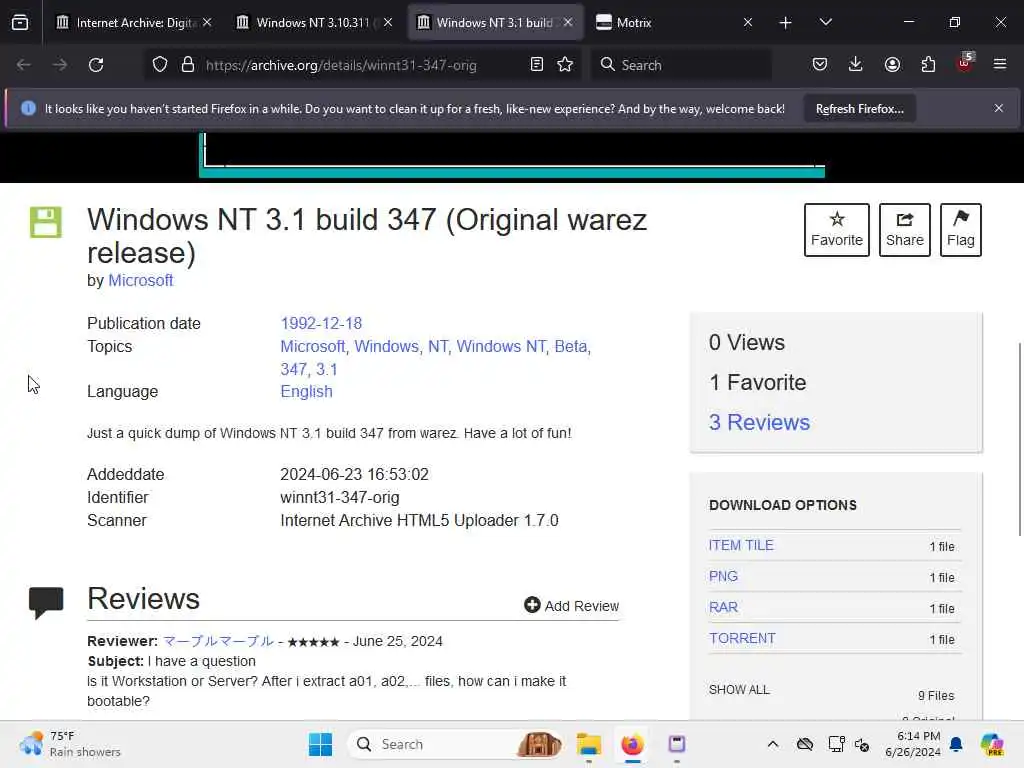Screen dimensions: 1024x768
Task: Close the Motrix tab
Action: click(x=748, y=23)
